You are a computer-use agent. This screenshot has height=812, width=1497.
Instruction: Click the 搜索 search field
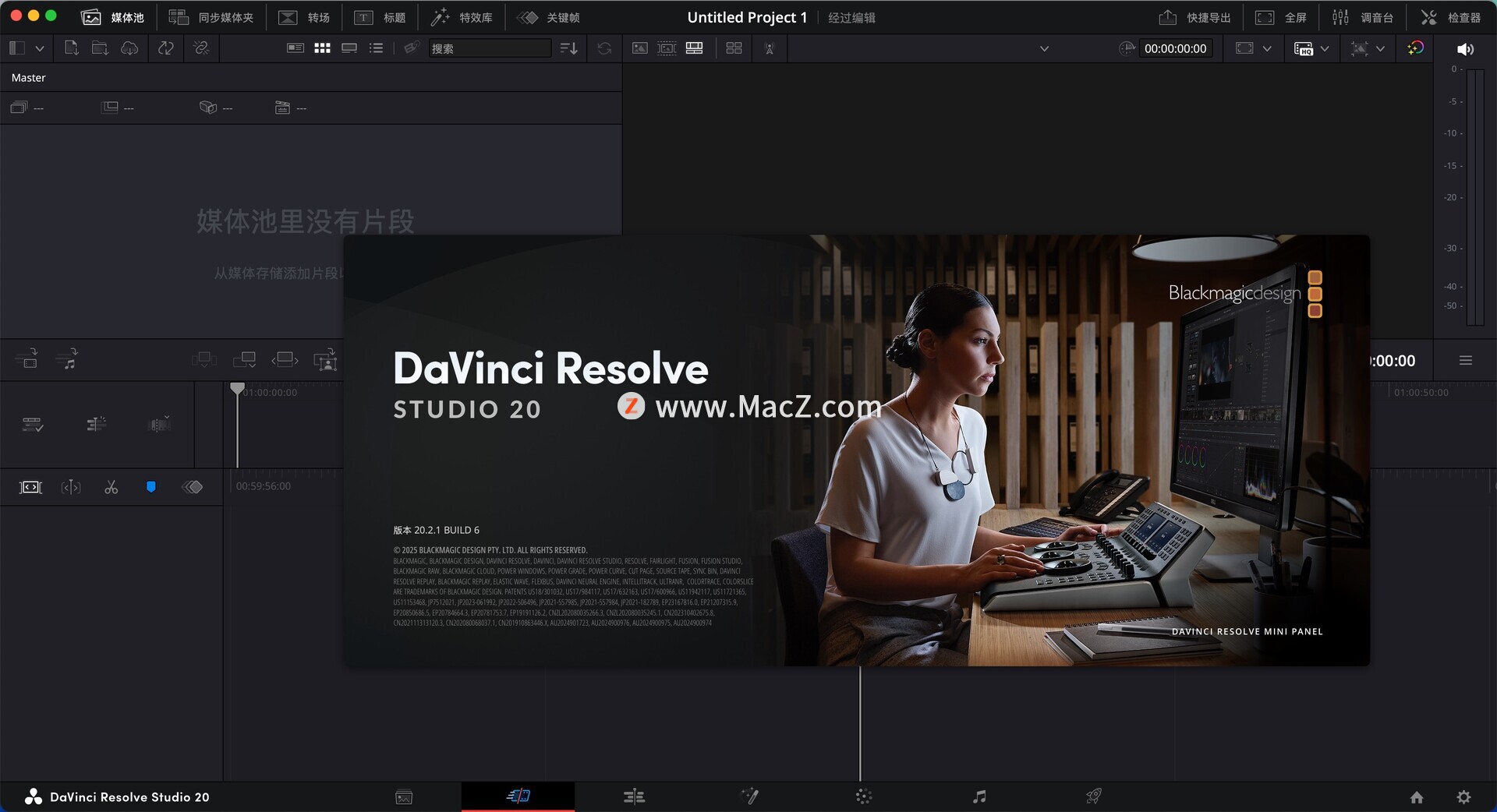489,48
